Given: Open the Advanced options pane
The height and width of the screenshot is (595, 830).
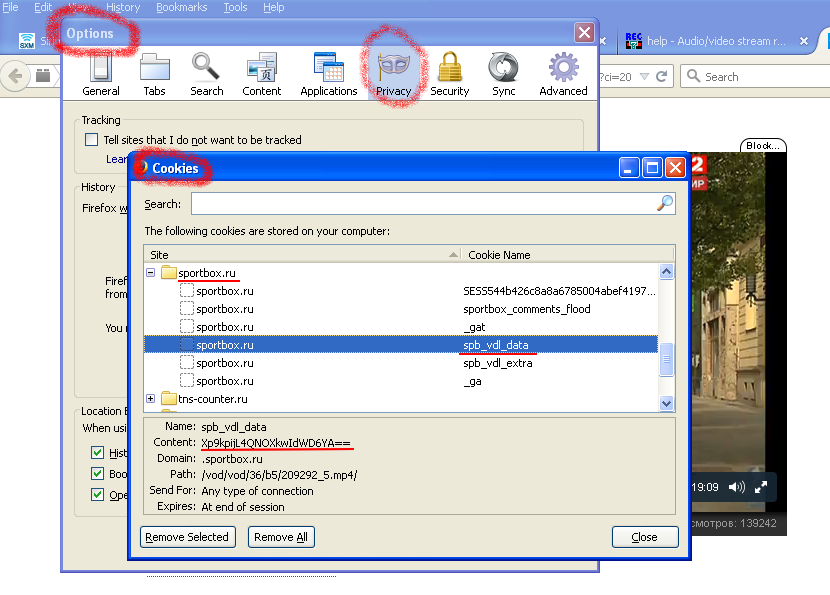Looking at the screenshot, I should tap(563, 75).
